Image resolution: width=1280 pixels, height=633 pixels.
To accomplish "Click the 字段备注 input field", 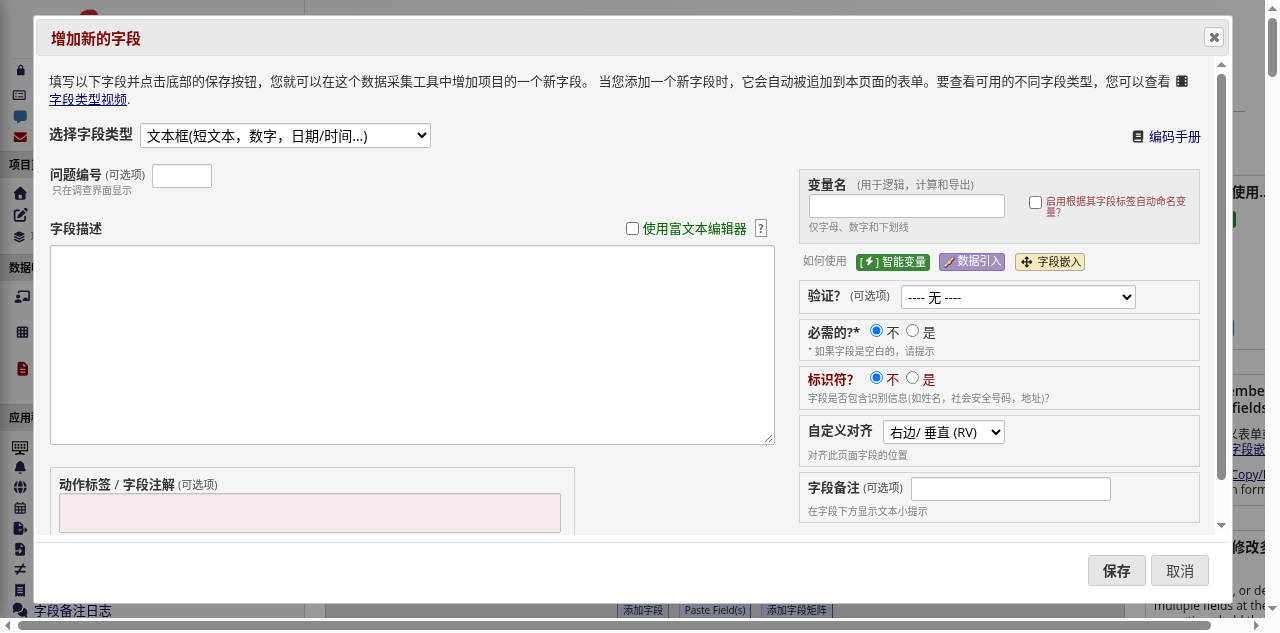I will tap(1011, 489).
